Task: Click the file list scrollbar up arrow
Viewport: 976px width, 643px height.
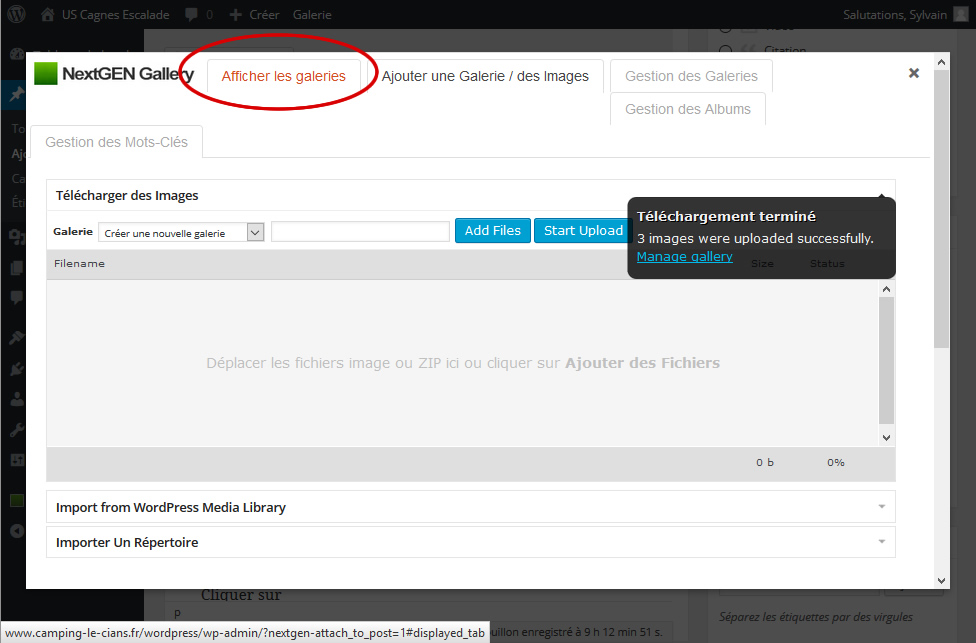Action: (x=886, y=289)
